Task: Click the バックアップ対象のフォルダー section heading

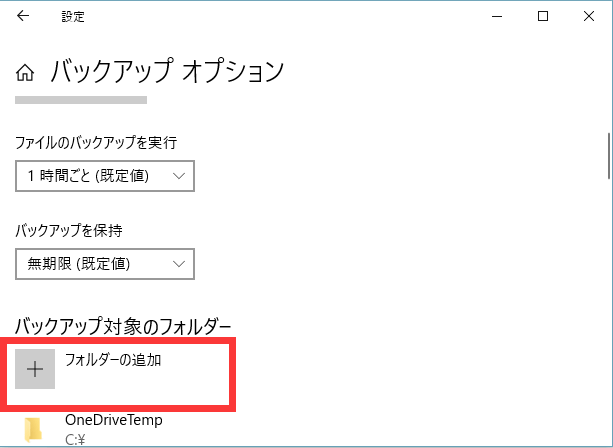Action: [x=124, y=326]
